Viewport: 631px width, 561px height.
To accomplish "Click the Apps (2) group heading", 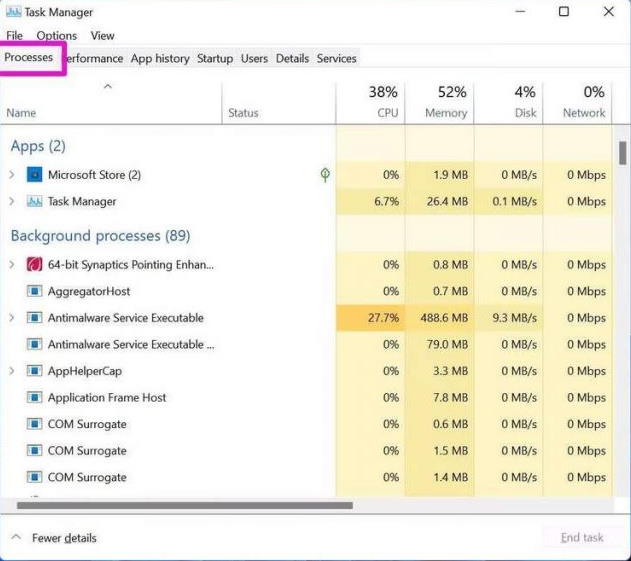I will point(38,146).
